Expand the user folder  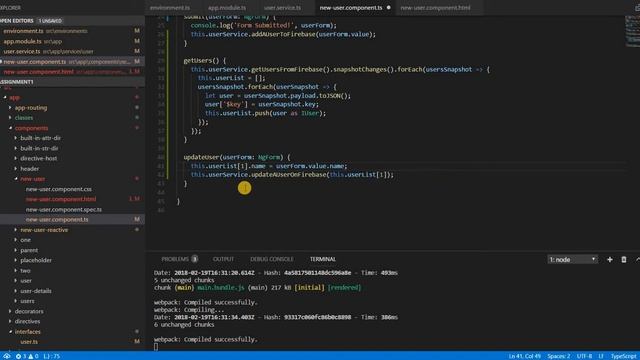[26, 281]
